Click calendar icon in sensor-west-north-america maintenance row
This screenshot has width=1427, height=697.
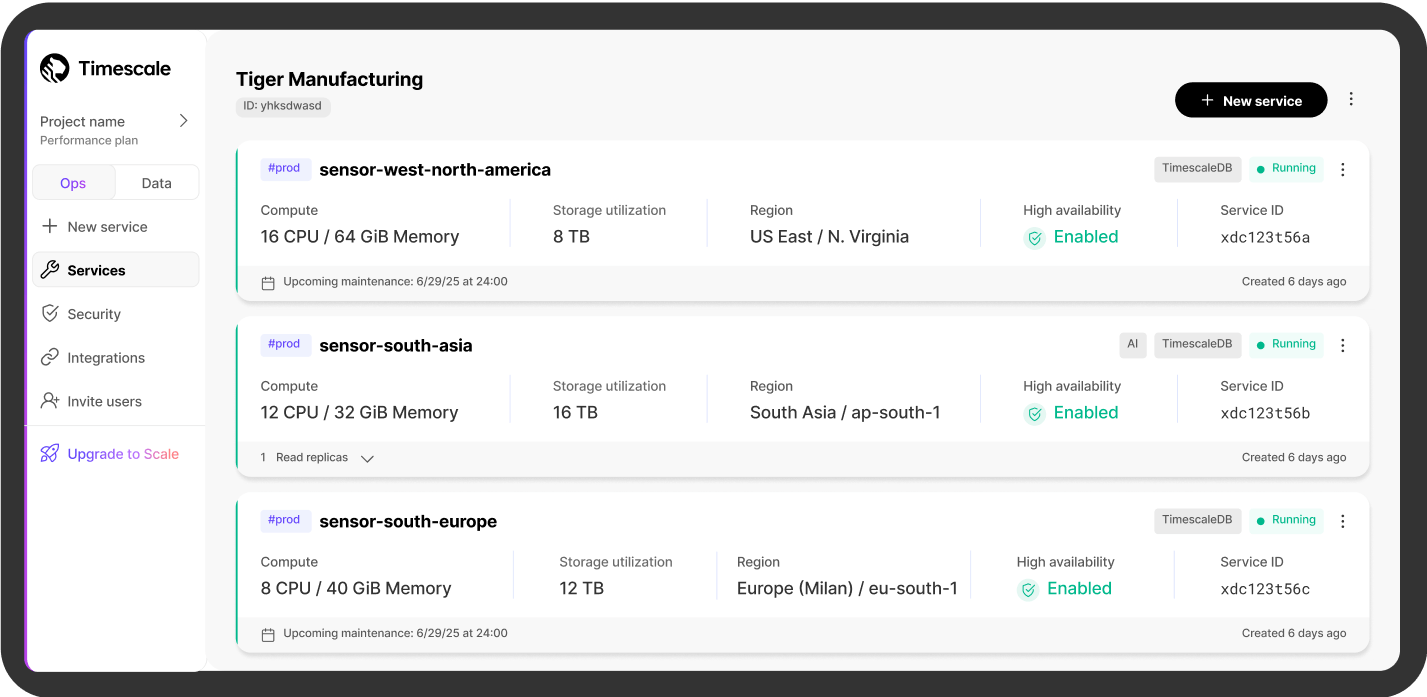(x=268, y=283)
